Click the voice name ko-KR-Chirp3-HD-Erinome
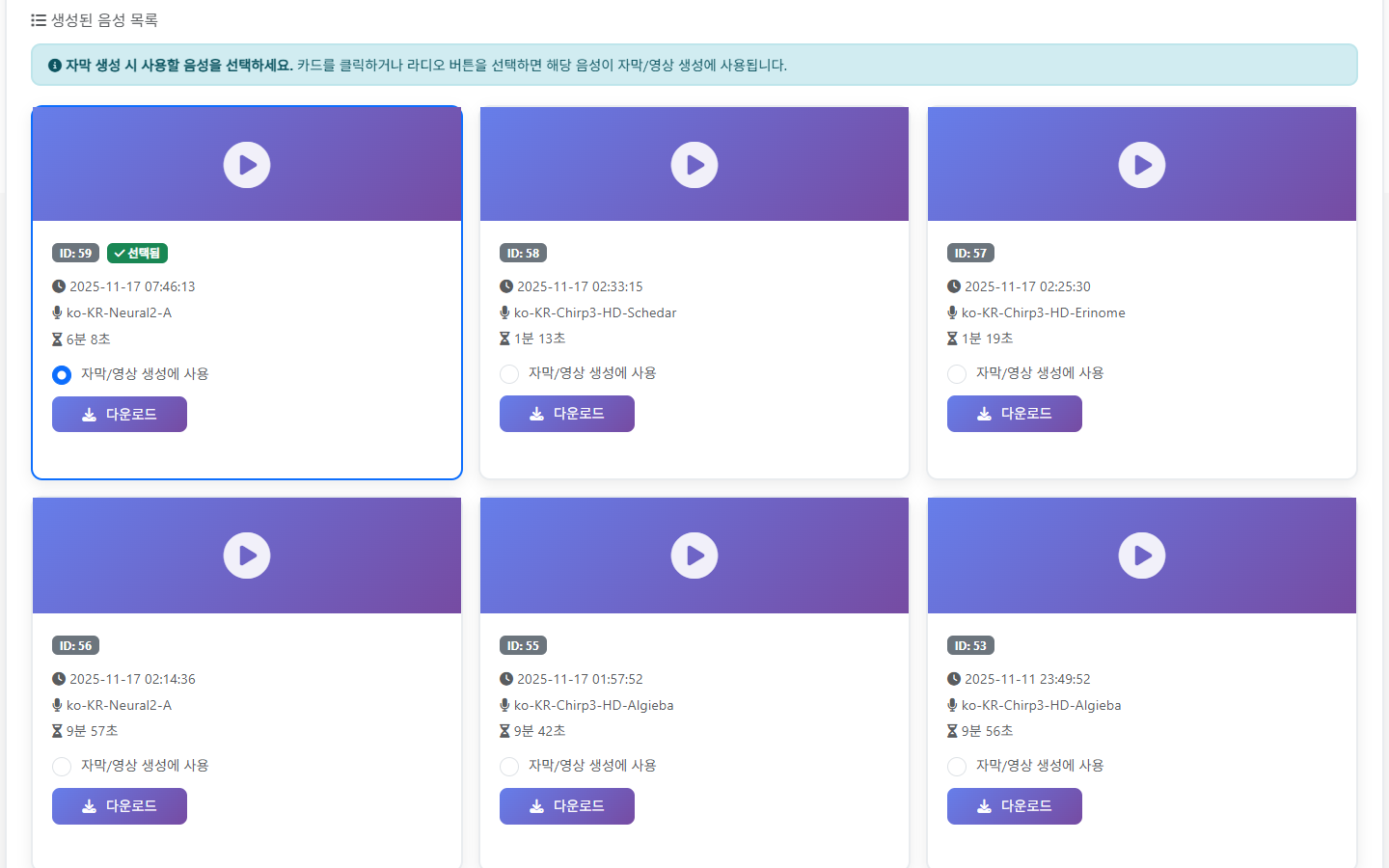This screenshot has width=1389, height=868. (x=1044, y=312)
